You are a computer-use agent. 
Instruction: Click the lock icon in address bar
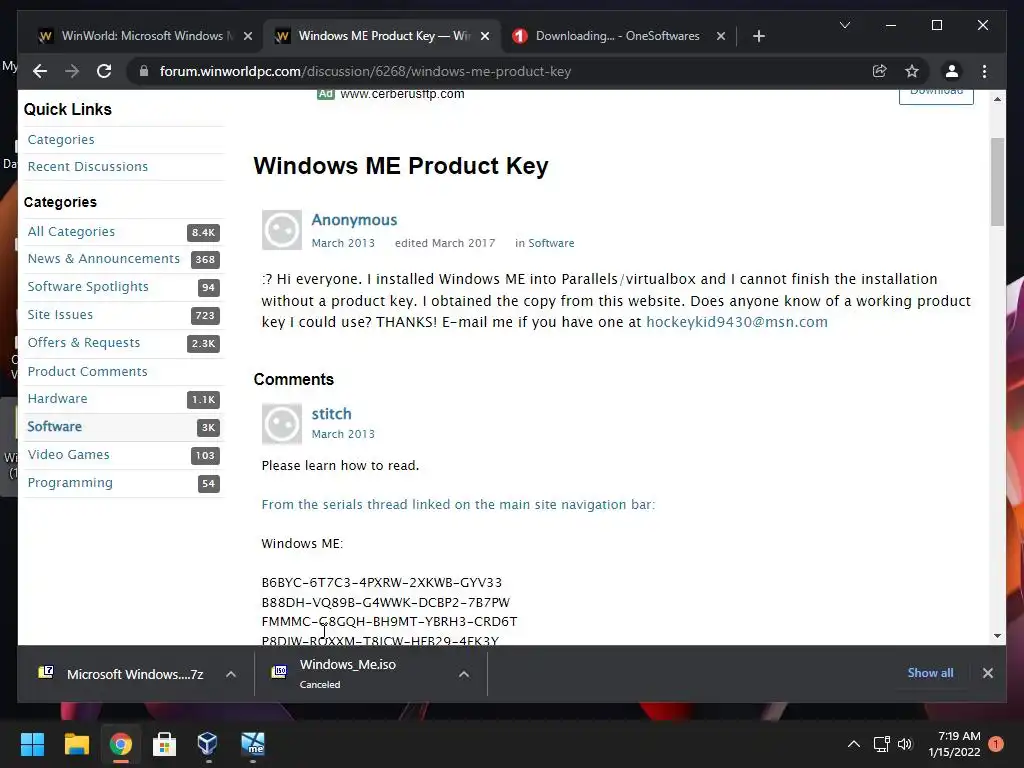pyautogui.click(x=144, y=71)
